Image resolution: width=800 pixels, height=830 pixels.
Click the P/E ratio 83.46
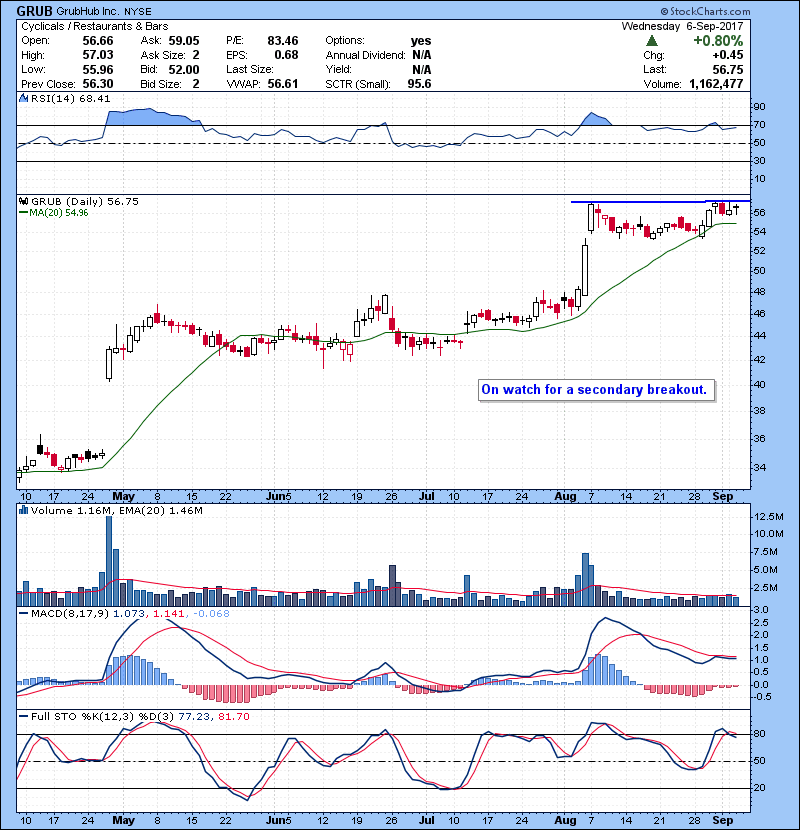[283, 41]
